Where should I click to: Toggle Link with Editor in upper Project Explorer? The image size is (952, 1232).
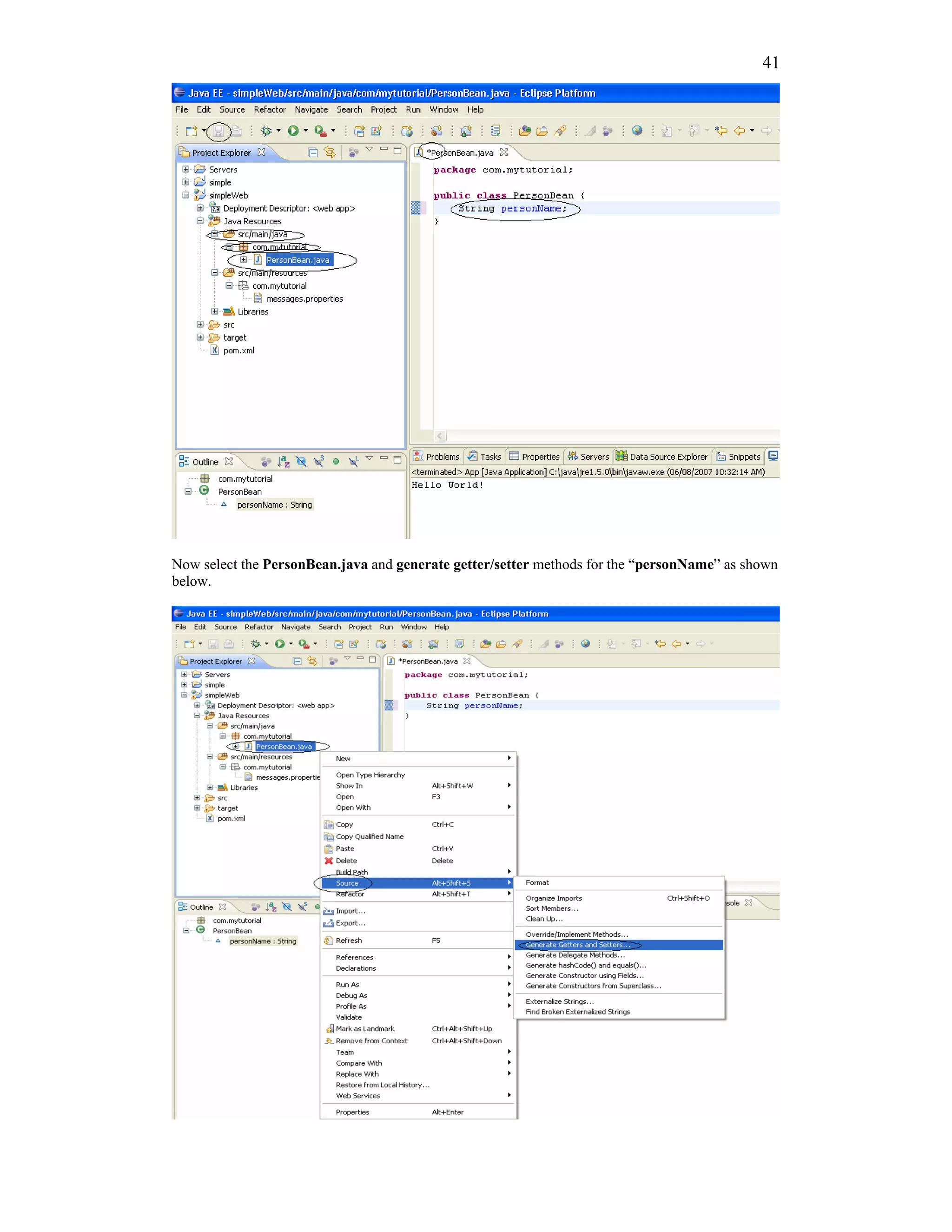coord(330,152)
